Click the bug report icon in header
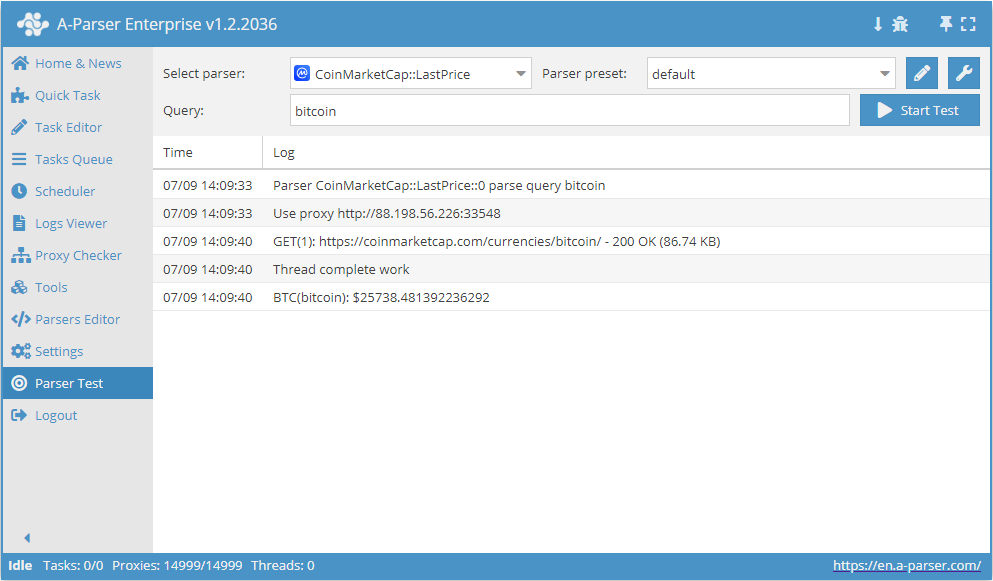The image size is (993, 581). click(x=900, y=24)
